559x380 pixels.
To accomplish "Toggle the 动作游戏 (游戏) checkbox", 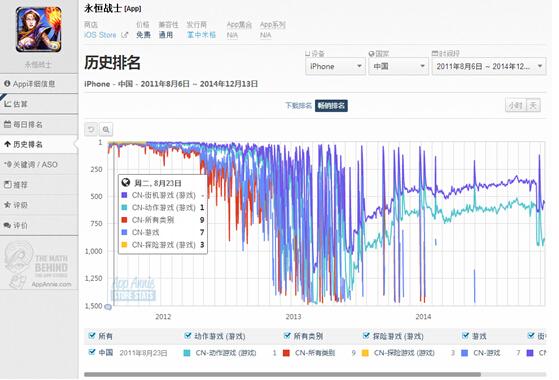I will (188, 335).
